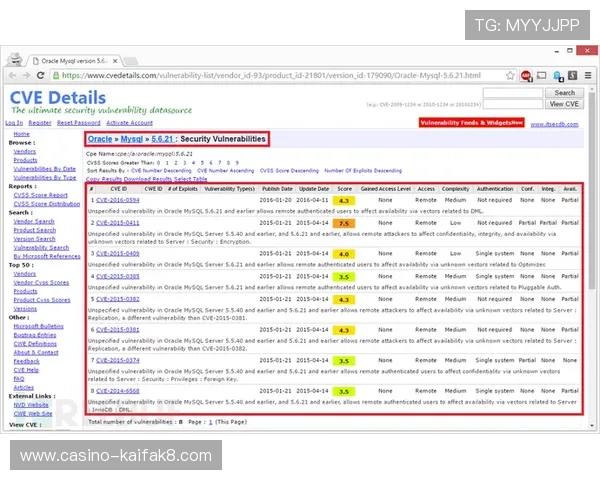Open Version Search in sidebar
The height and width of the screenshot is (480, 600).
tap(34, 239)
